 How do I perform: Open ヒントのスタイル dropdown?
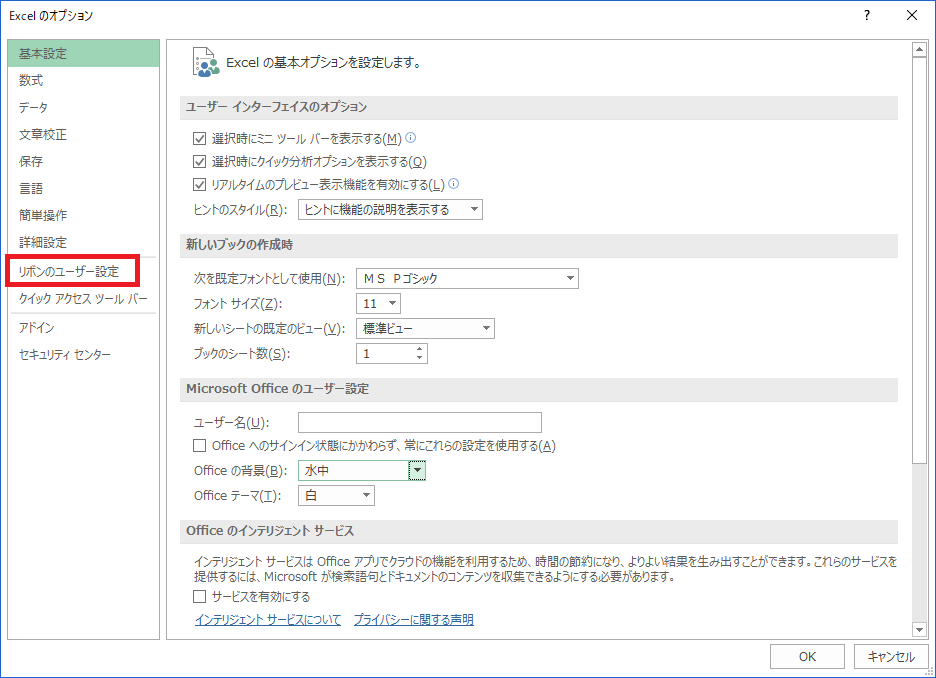click(x=390, y=209)
